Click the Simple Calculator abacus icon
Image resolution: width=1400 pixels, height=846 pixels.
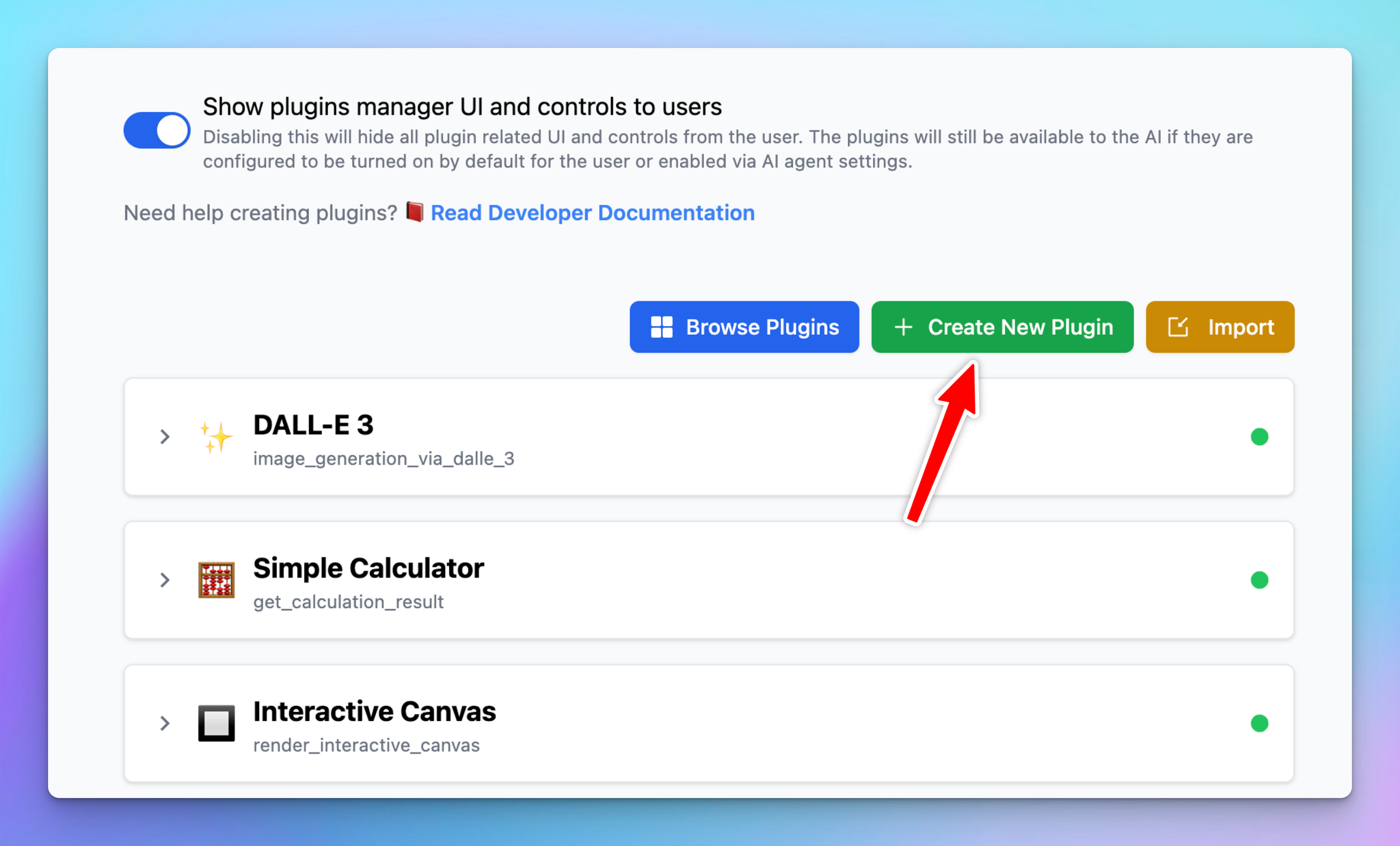pos(216,579)
